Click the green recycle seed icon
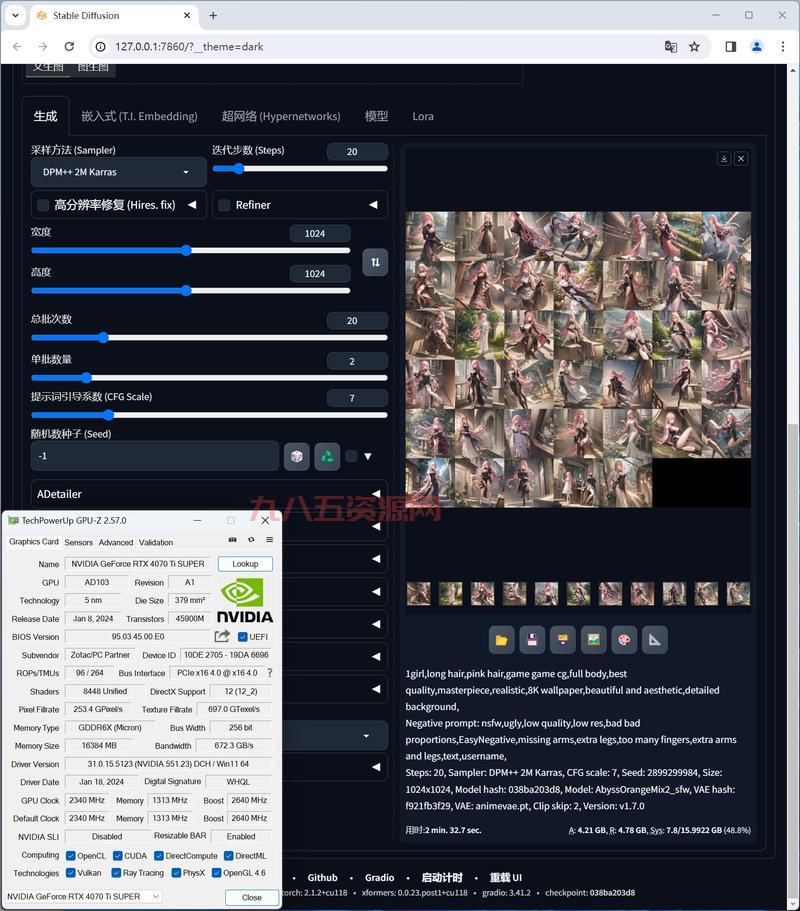Viewport: 800px width, 911px height. pyautogui.click(x=327, y=456)
